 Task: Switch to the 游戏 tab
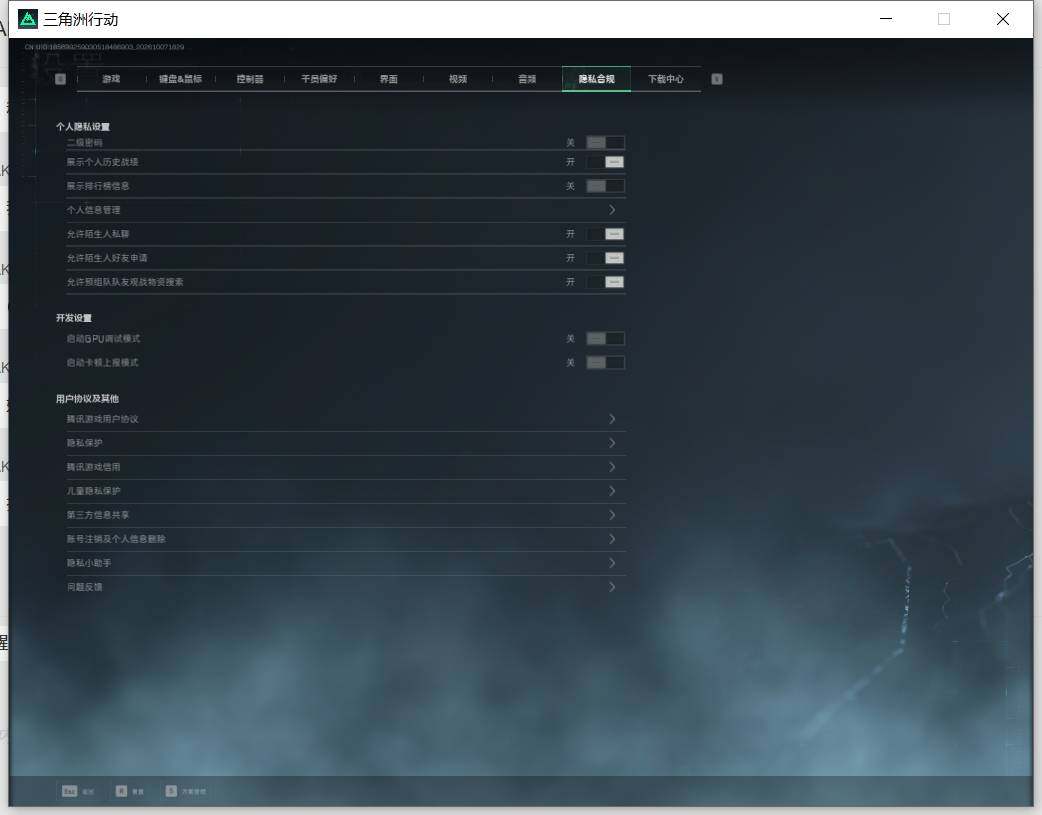[111, 79]
